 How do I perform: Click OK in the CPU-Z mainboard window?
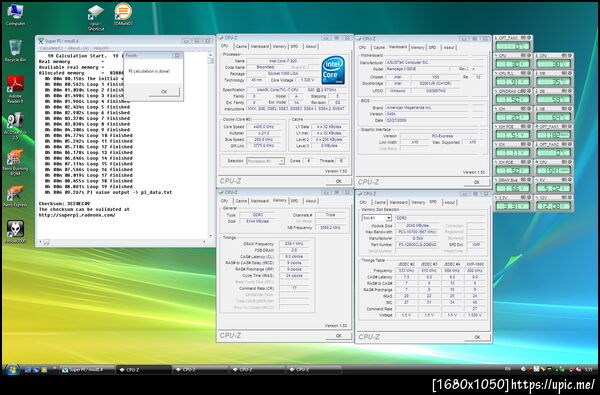pyautogui.click(x=476, y=182)
